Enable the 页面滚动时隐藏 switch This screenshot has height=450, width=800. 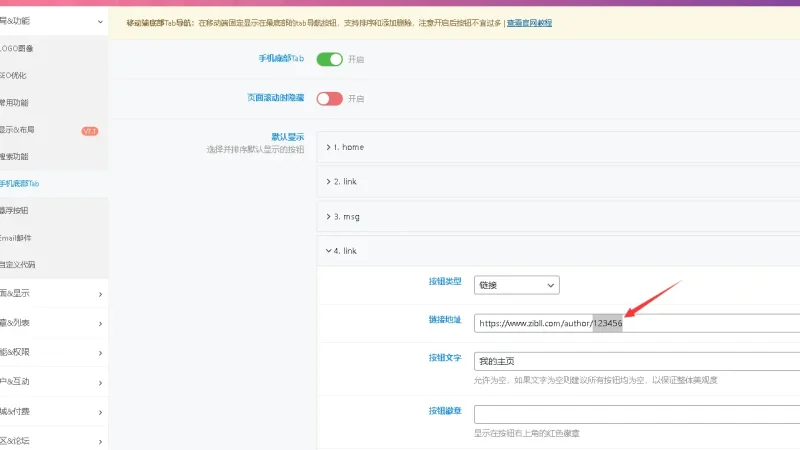(x=330, y=98)
